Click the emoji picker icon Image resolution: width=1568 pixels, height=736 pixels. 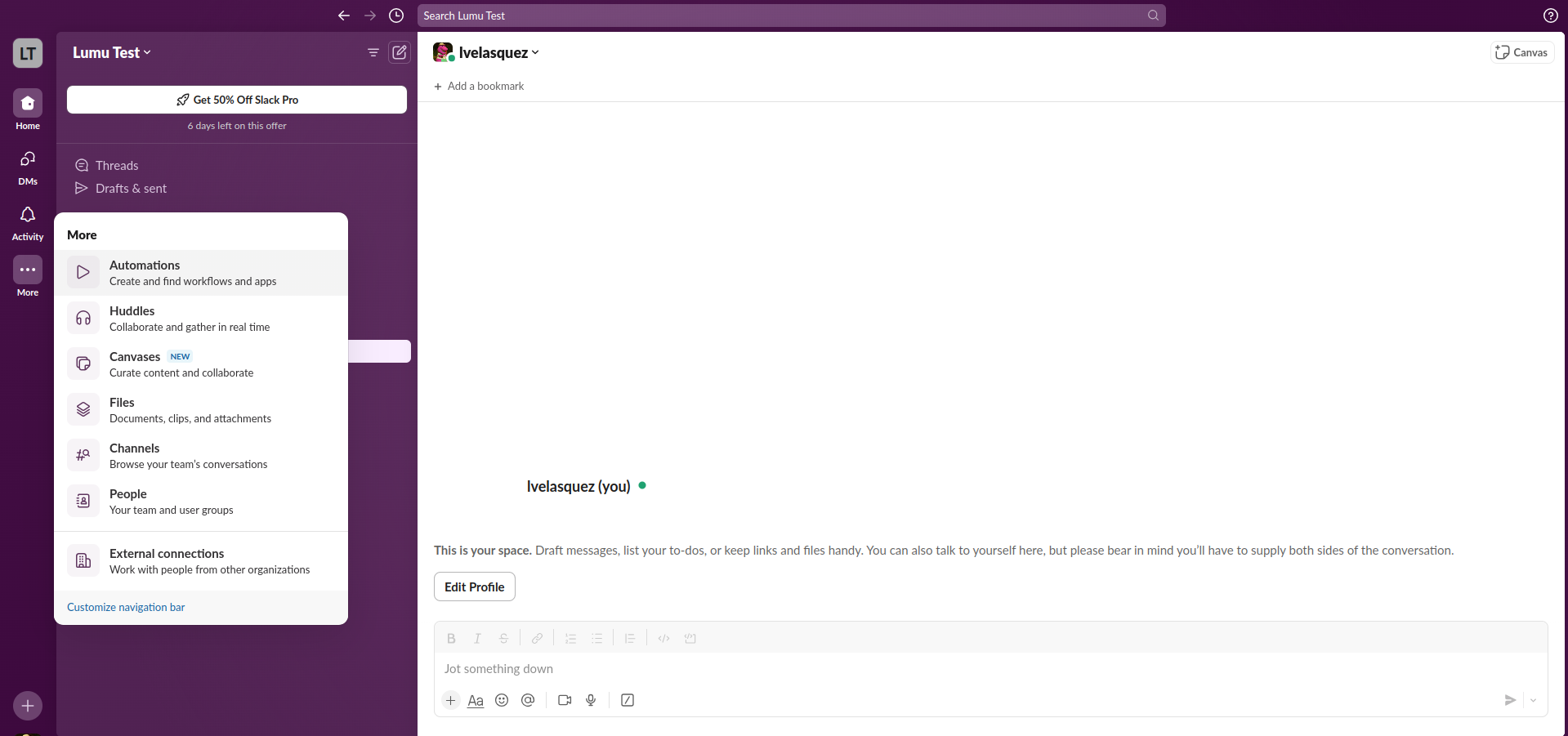pos(502,700)
